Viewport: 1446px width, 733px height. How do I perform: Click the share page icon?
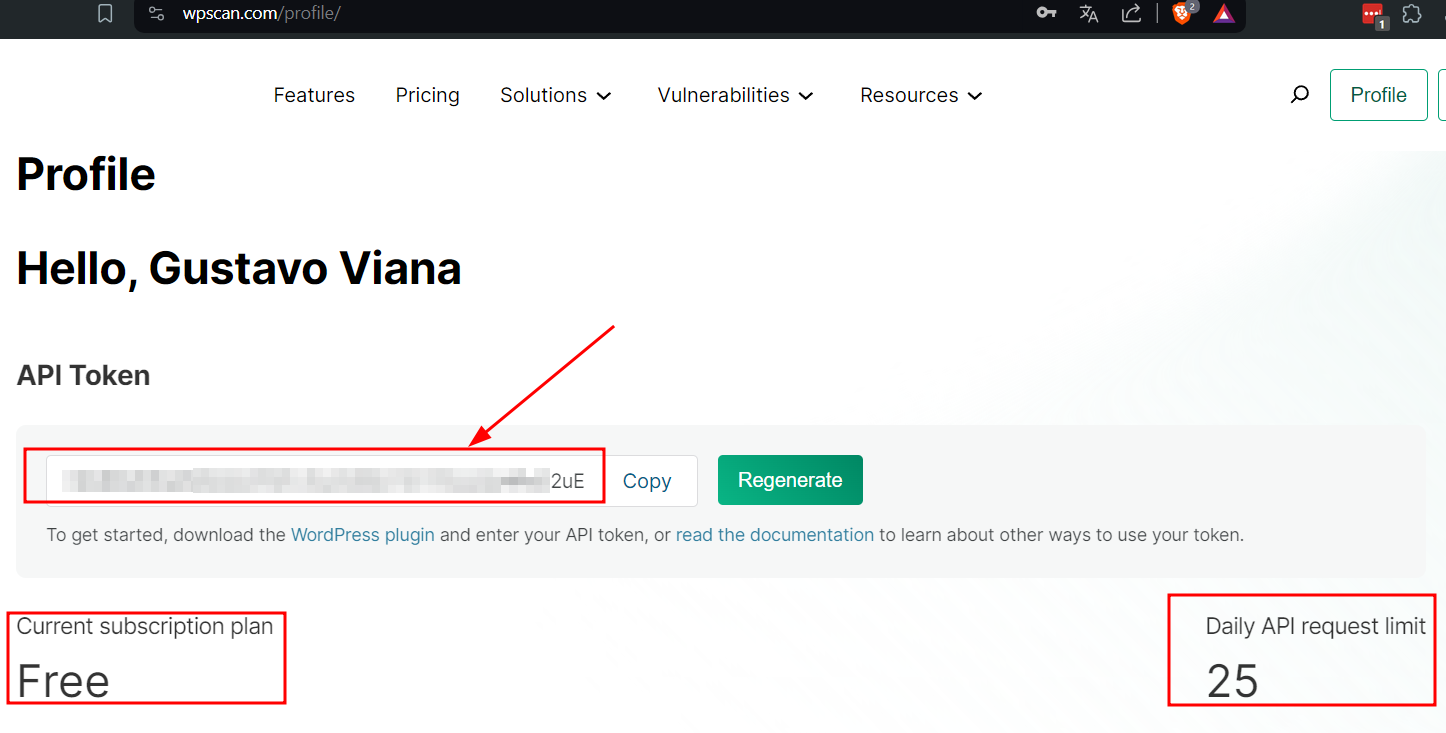coord(1132,14)
